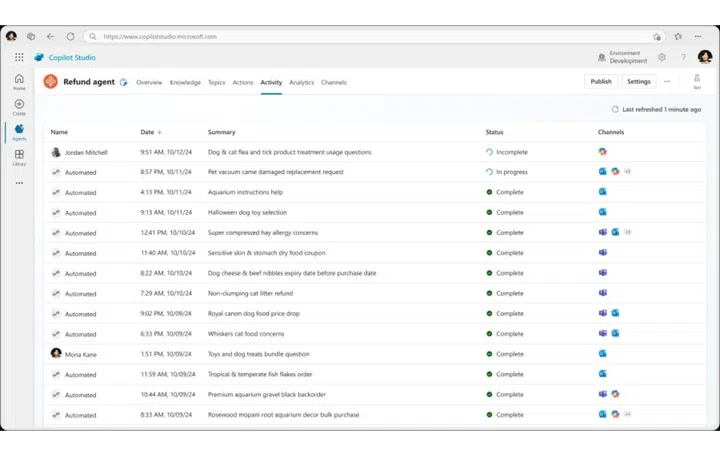Click date 8:22 AM, 10/10/24
Screen dimensions: 720x456
(x=166, y=273)
